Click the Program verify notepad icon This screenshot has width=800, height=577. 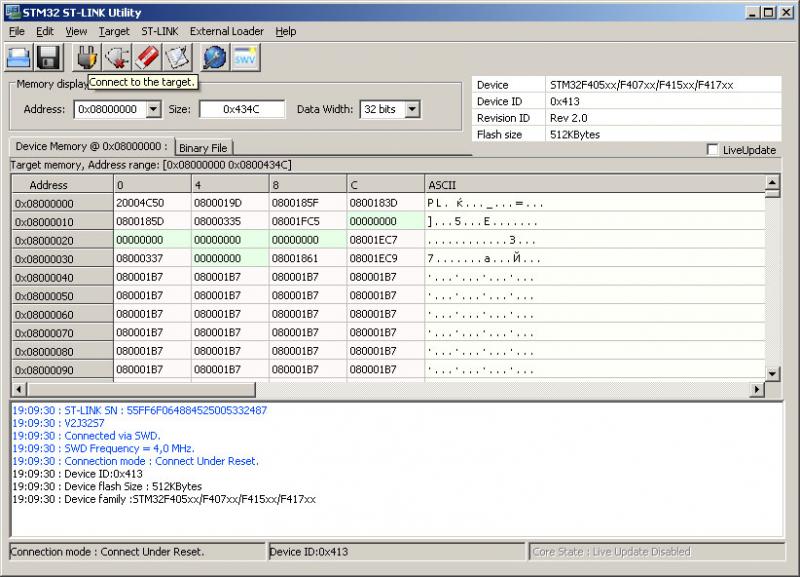(177, 57)
